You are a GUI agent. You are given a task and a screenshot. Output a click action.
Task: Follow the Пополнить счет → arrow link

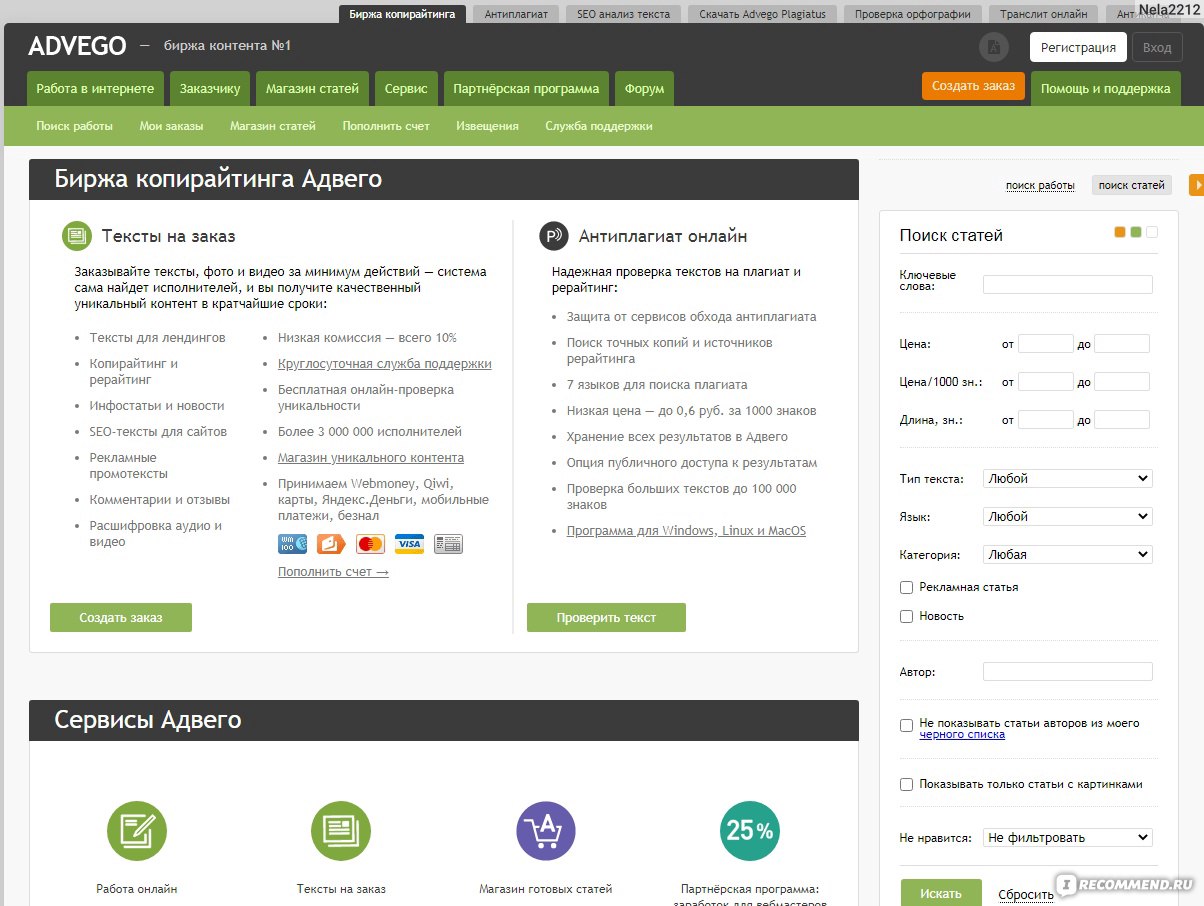(333, 572)
